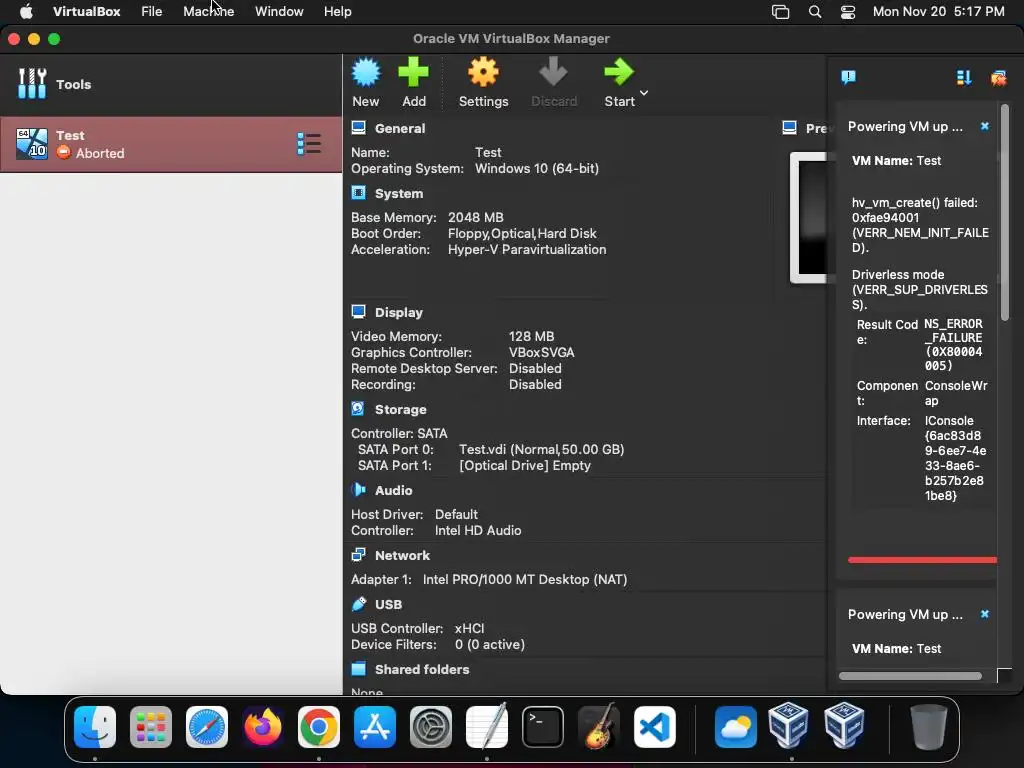Click the notification center exclamation icon
Image resolution: width=1024 pixels, height=768 pixels.
[848, 78]
